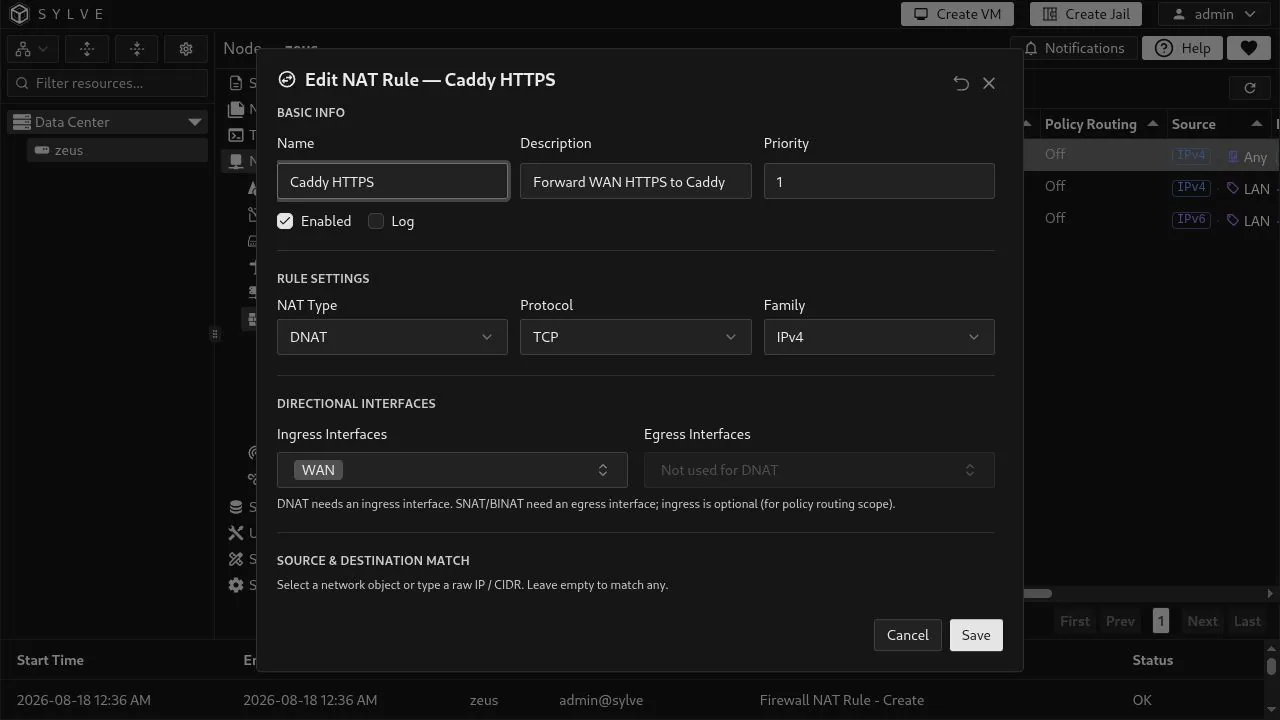Open the tree view mode selector icon
1280x720 pixels.
coord(33,49)
